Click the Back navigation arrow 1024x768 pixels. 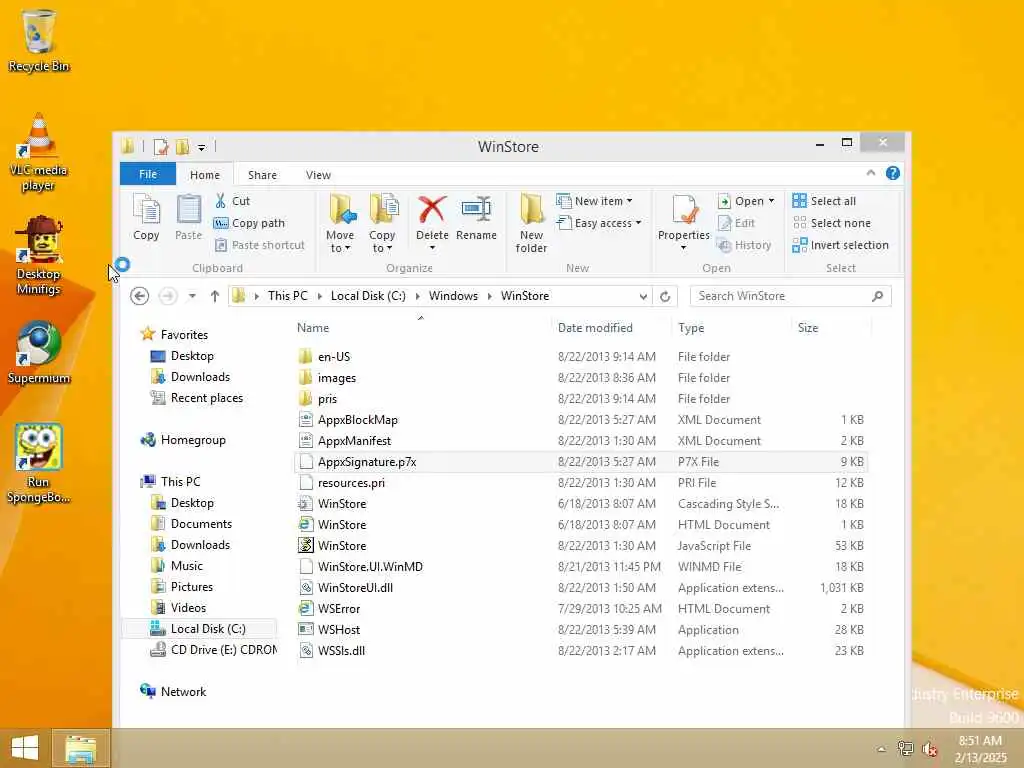tap(139, 296)
